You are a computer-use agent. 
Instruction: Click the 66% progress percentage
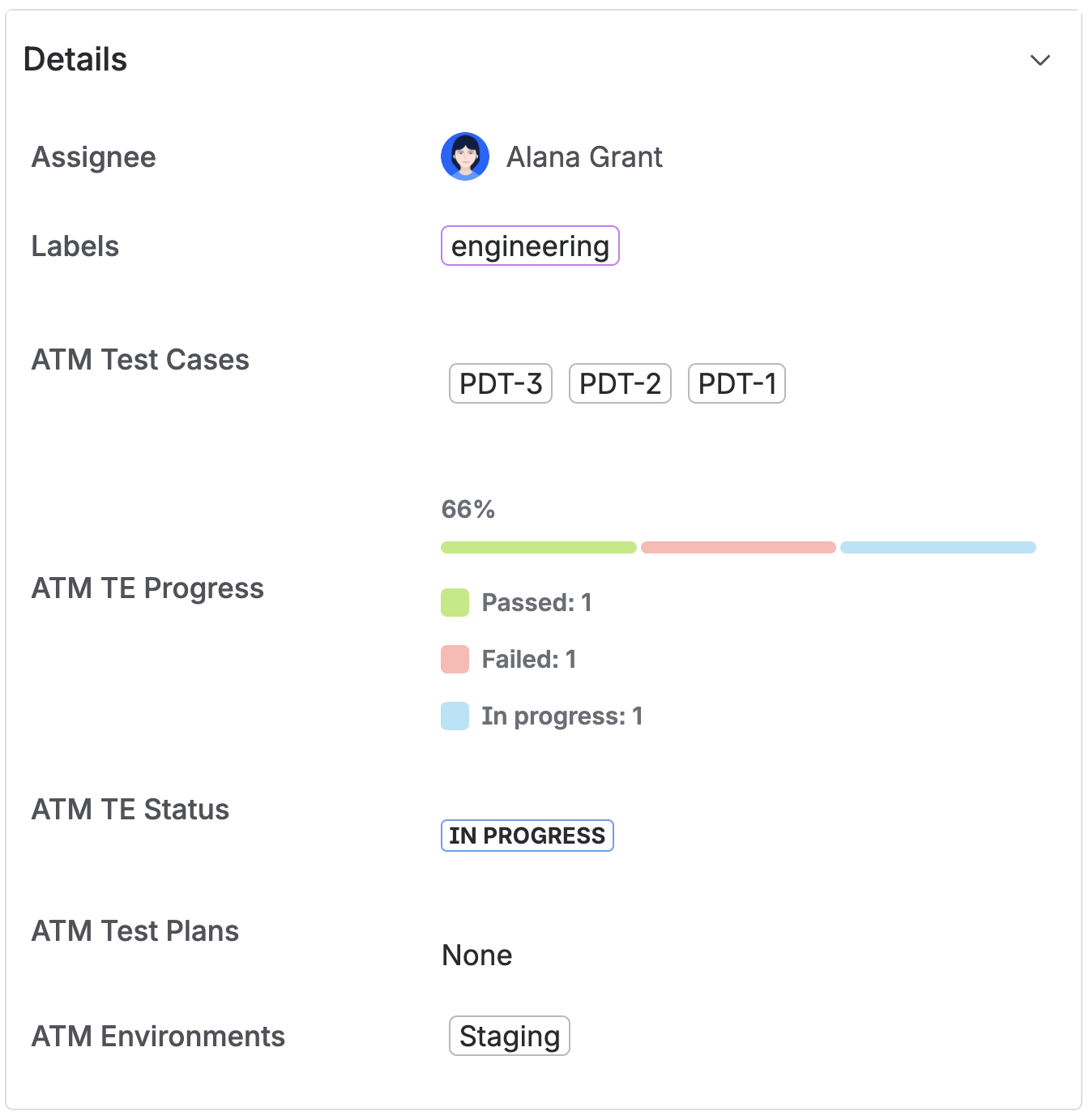(x=468, y=509)
